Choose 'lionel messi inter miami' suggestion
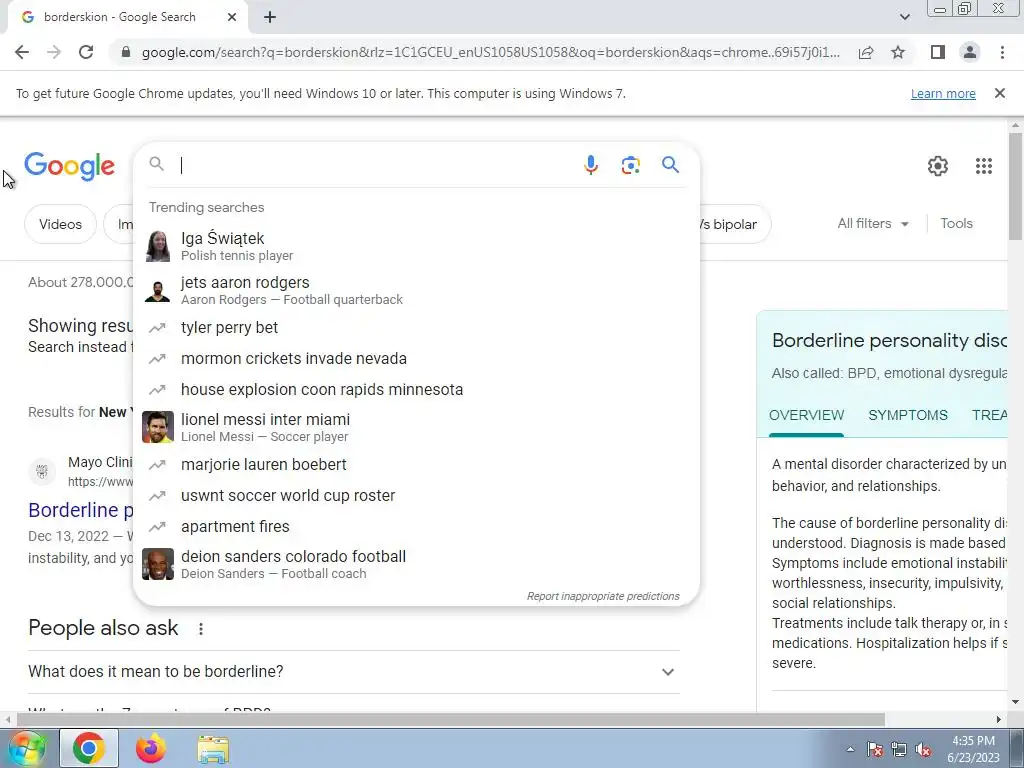Screen dimensions: 1024x768 click(x=416, y=427)
